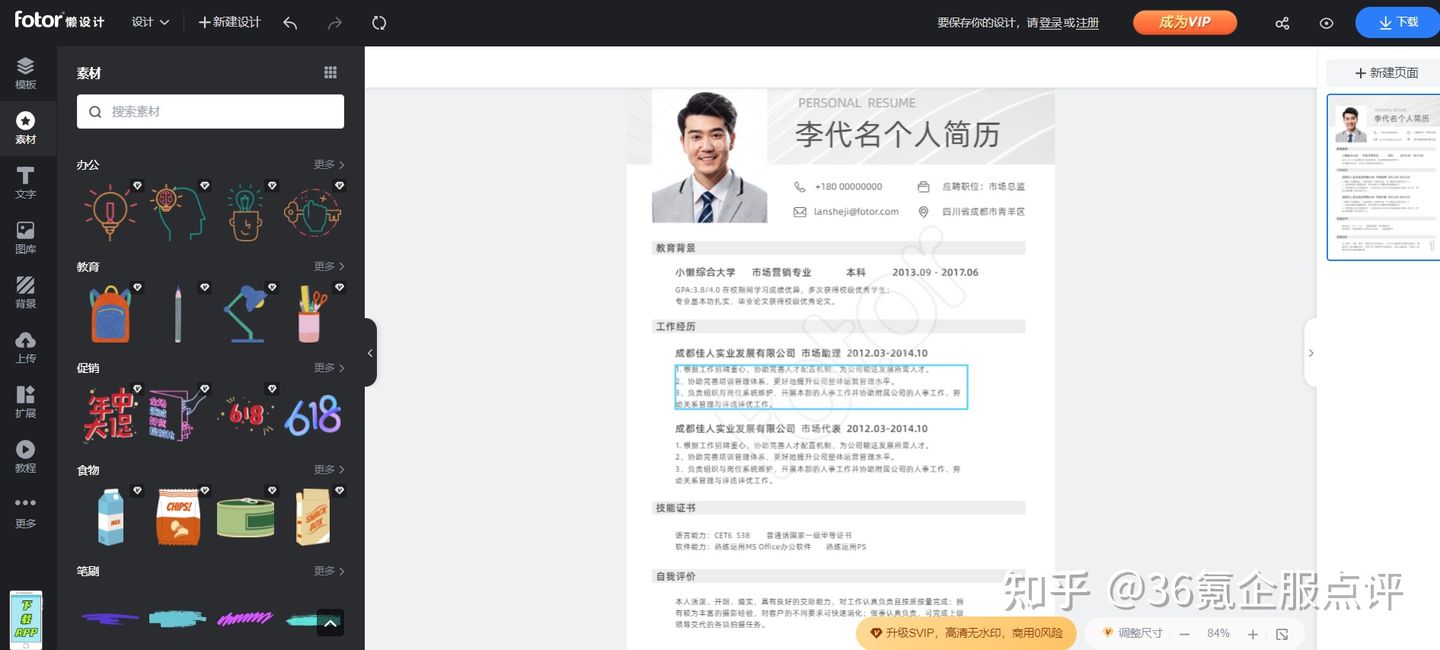Screen dimensions: 1440x650
Task: Expand the right pages panel chevron
Action: [1311, 352]
